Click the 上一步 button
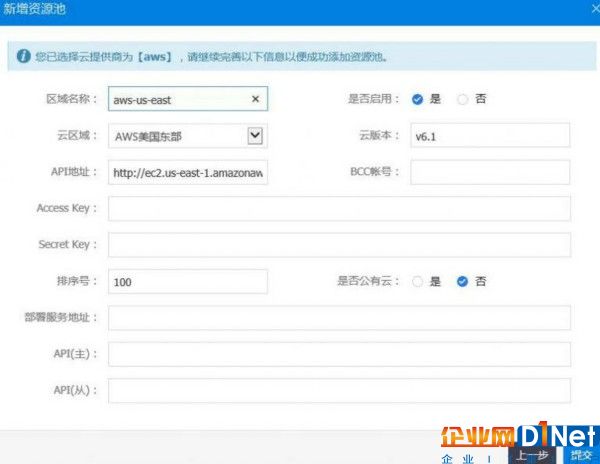The image size is (600, 464). (x=532, y=455)
